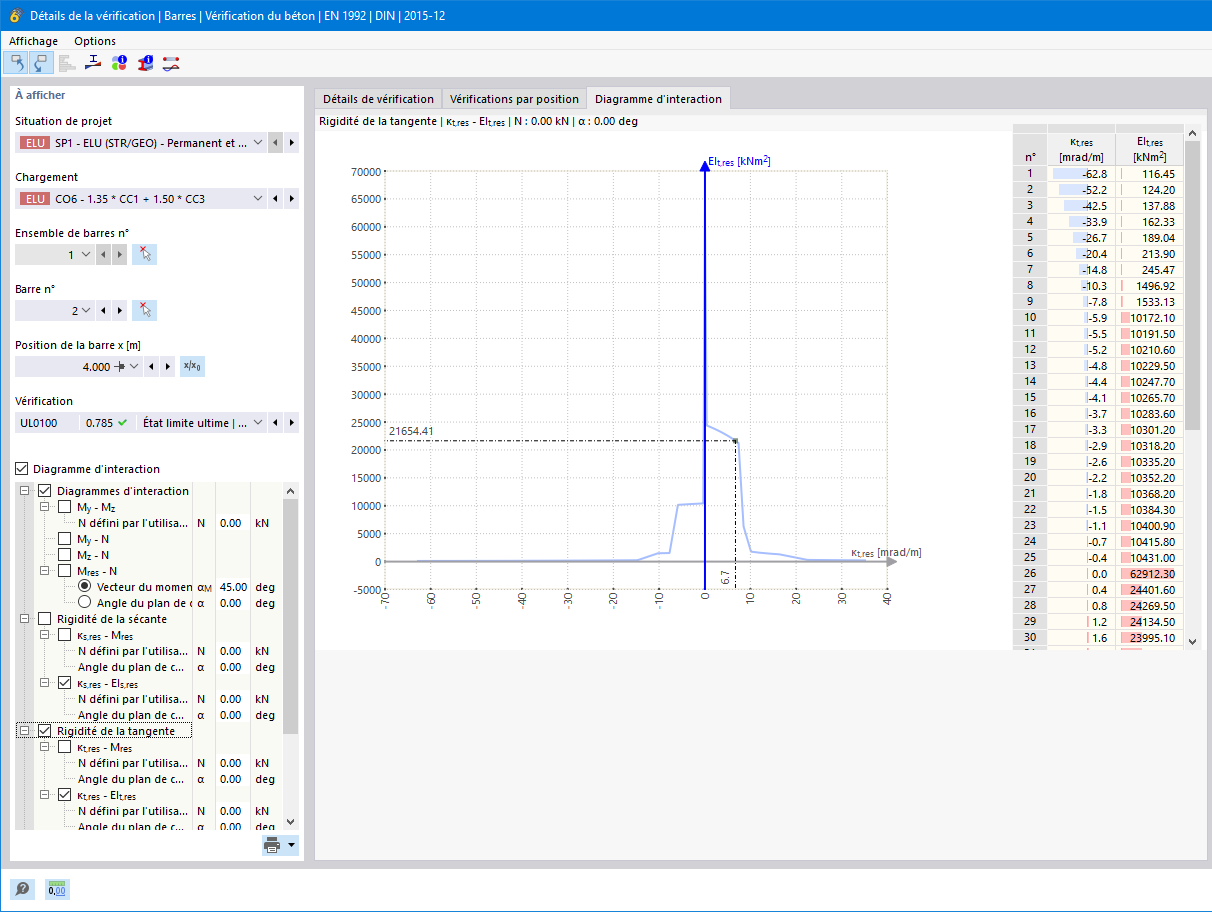Click the αM value 45.00 field
Viewport: 1212px width, 912px height.
232,587
